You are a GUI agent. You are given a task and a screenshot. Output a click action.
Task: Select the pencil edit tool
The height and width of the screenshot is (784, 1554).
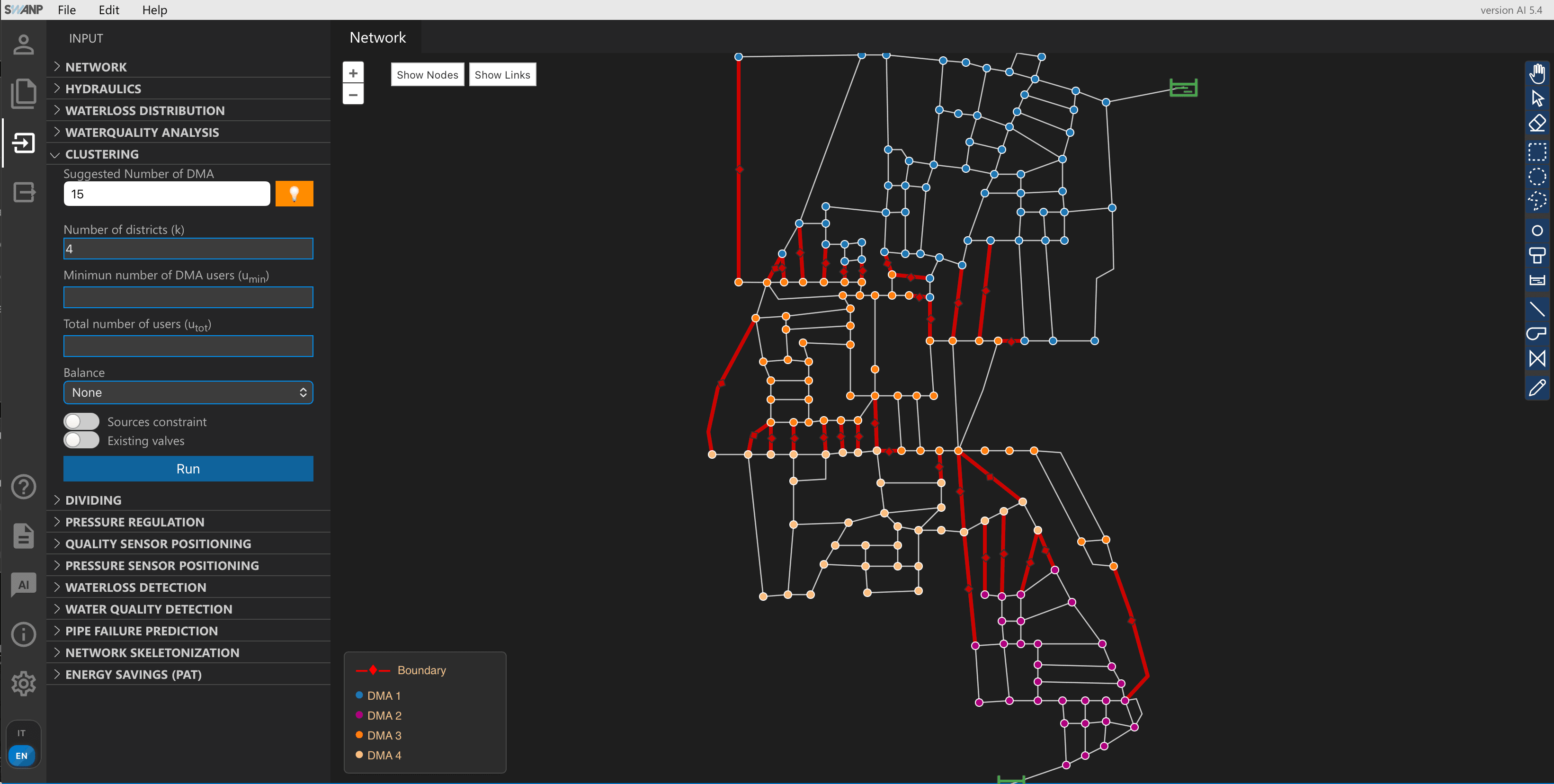point(1536,388)
